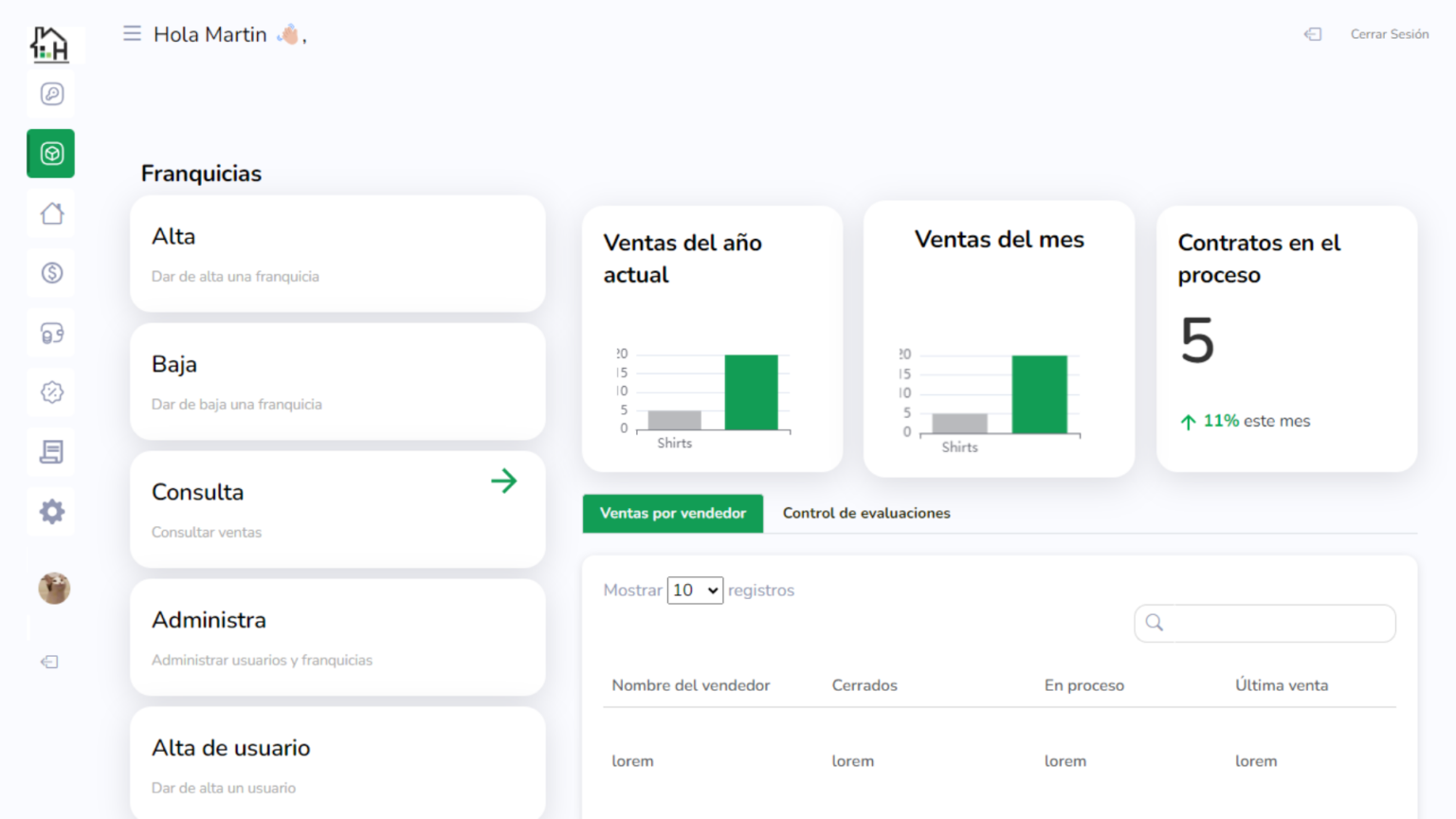
Task: Open the Alta franquicia card
Action: click(337, 254)
